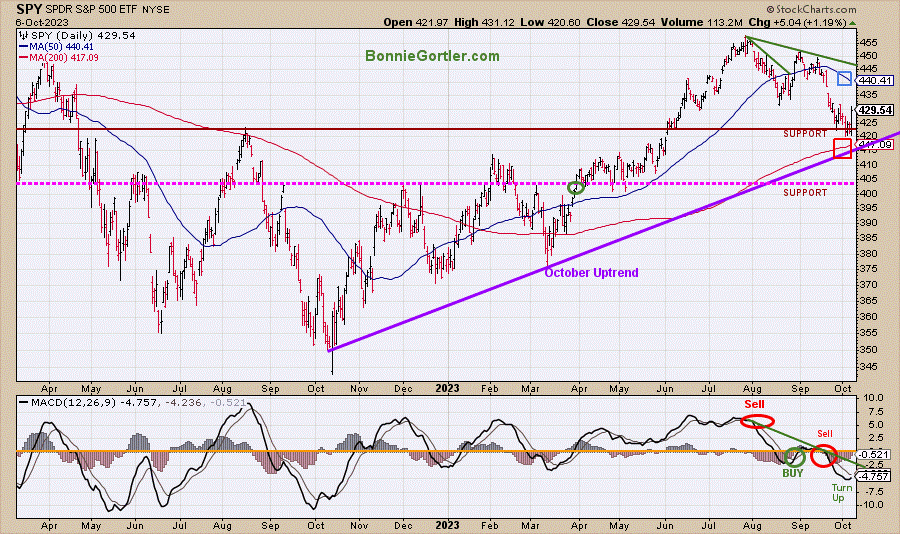900x534 pixels.
Task: Select the 'Open 421.97' value
Action: 416,22
